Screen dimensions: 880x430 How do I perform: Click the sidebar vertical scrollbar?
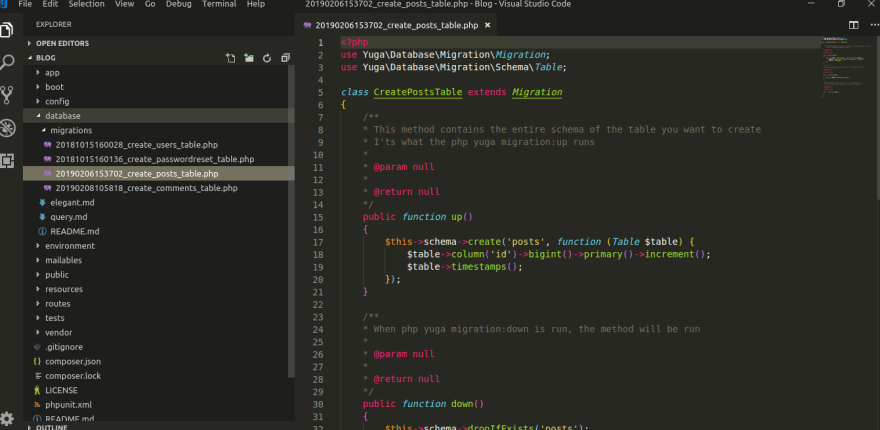(x=291, y=221)
